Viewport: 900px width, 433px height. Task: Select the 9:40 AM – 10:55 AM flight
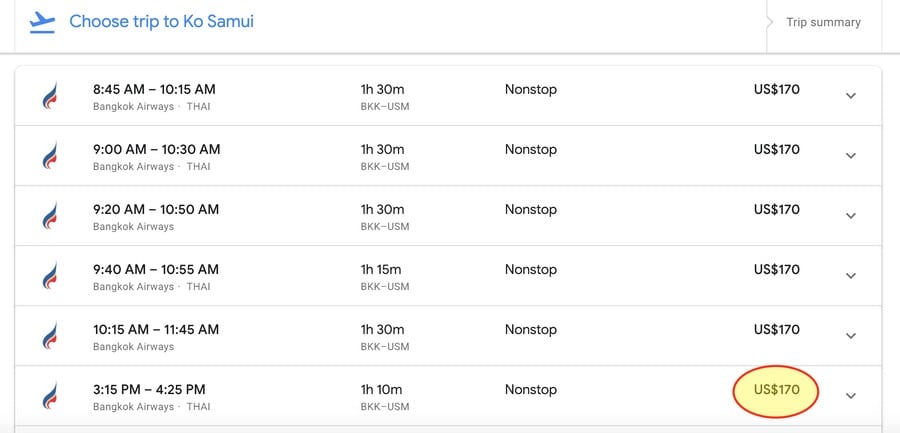pos(448,276)
